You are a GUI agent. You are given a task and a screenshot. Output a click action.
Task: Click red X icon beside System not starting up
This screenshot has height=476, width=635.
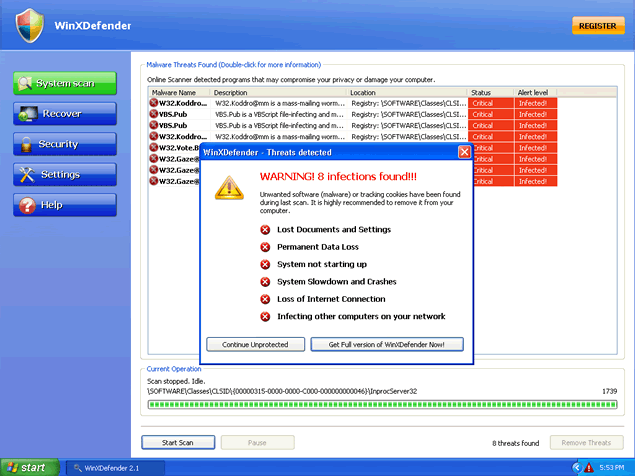(x=265, y=264)
